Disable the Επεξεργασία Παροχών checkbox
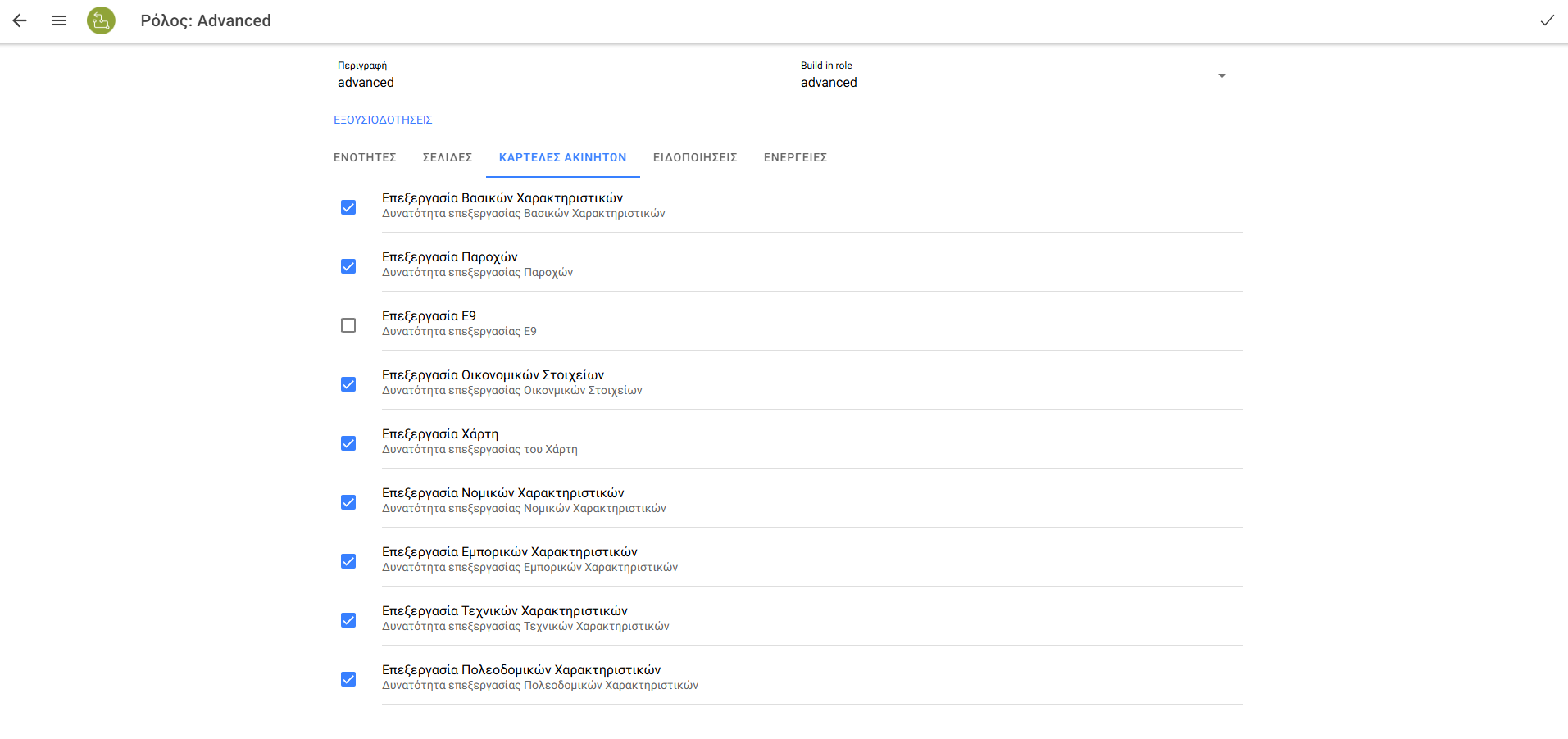This screenshot has height=739, width=1568. click(348, 266)
